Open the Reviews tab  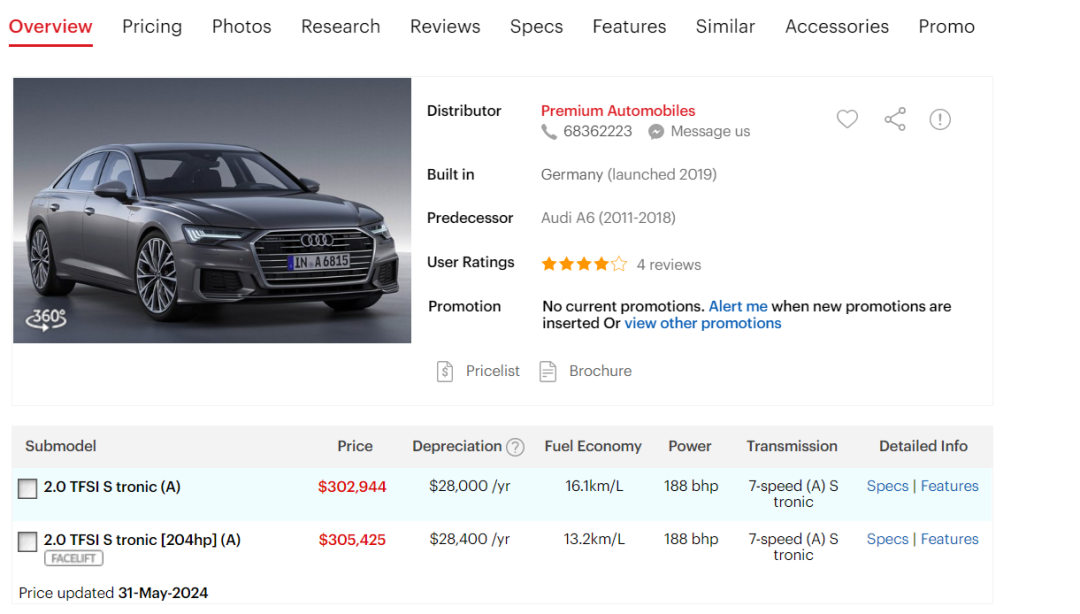coord(445,27)
